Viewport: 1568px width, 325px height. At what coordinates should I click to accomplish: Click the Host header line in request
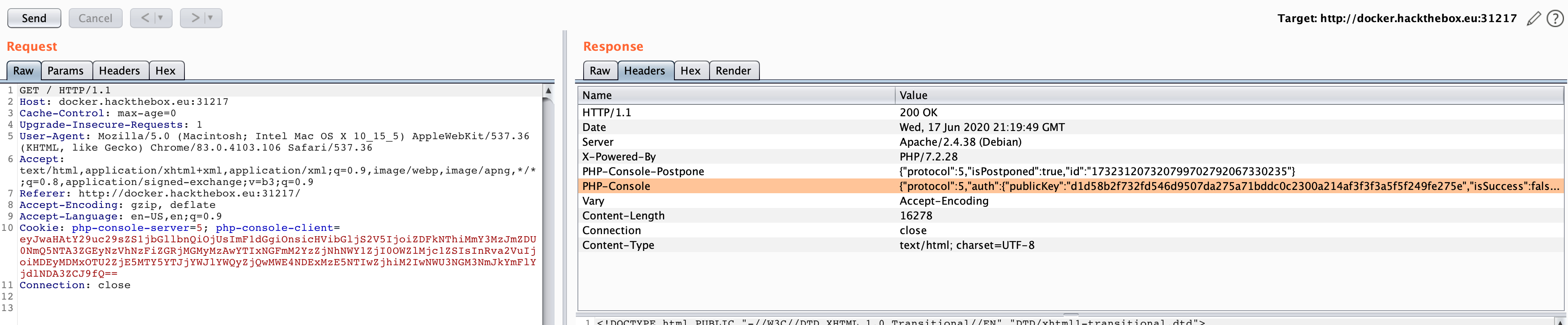coord(124,102)
